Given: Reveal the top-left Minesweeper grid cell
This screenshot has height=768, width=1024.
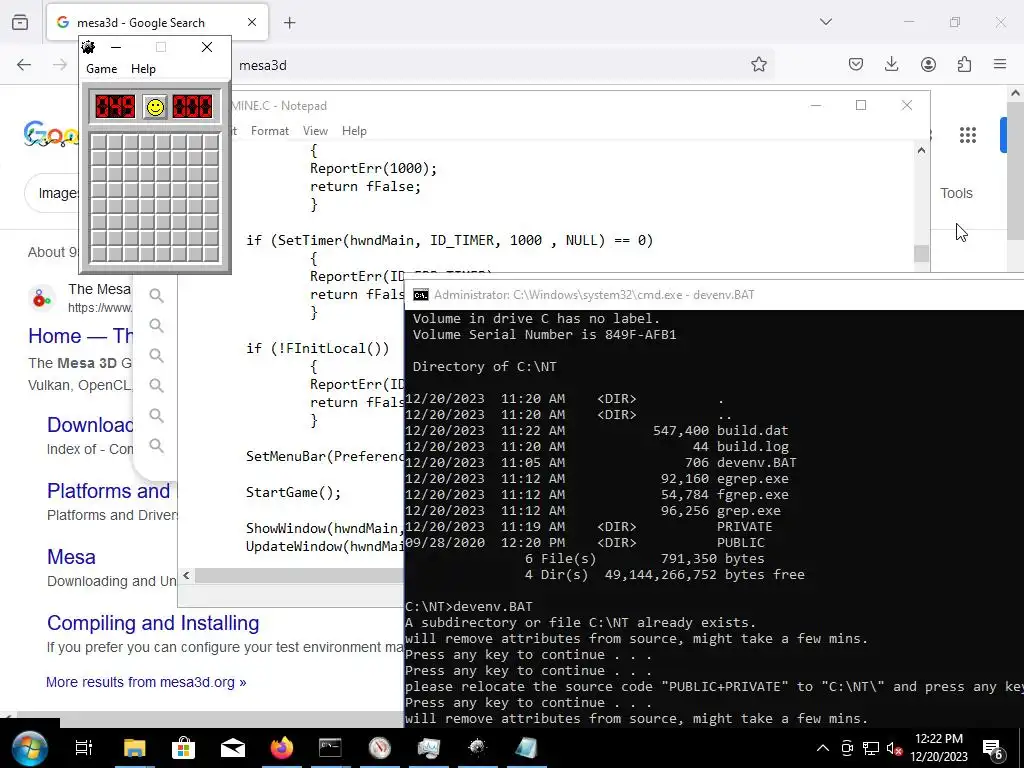Looking at the screenshot, I should point(99,142).
